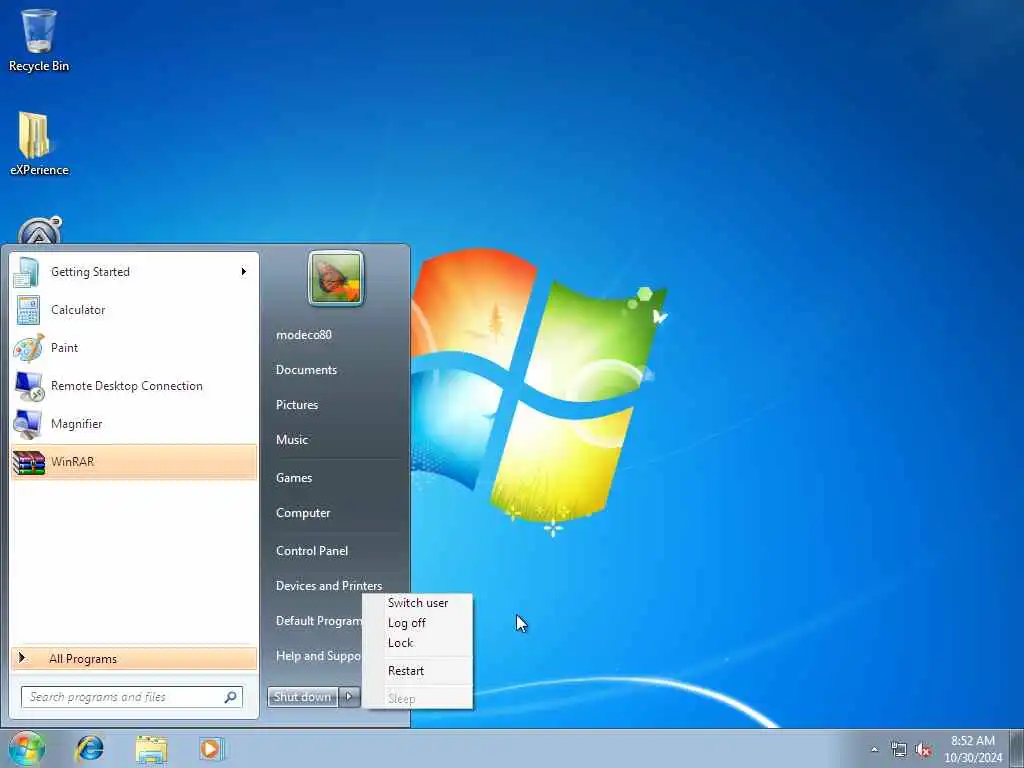1024x768 pixels.
Task: Click Show desktop strip beside the clock
Action: pos(1017,748)
